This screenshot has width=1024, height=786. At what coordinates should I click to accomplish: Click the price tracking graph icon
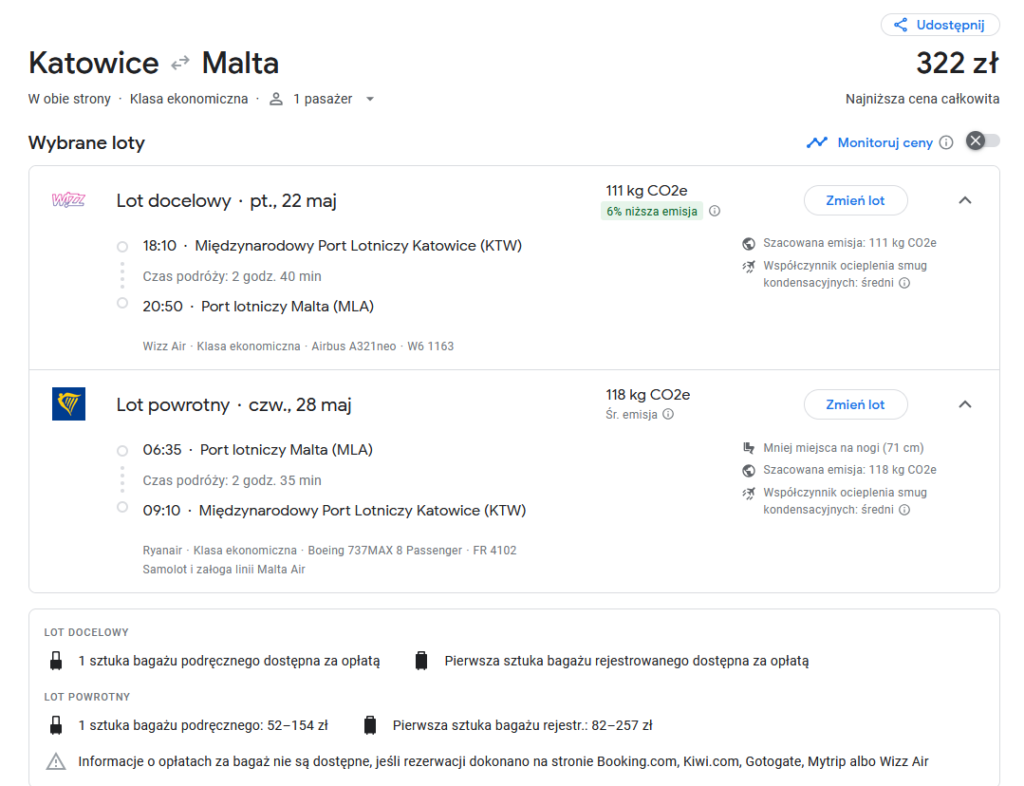(817, 143)
